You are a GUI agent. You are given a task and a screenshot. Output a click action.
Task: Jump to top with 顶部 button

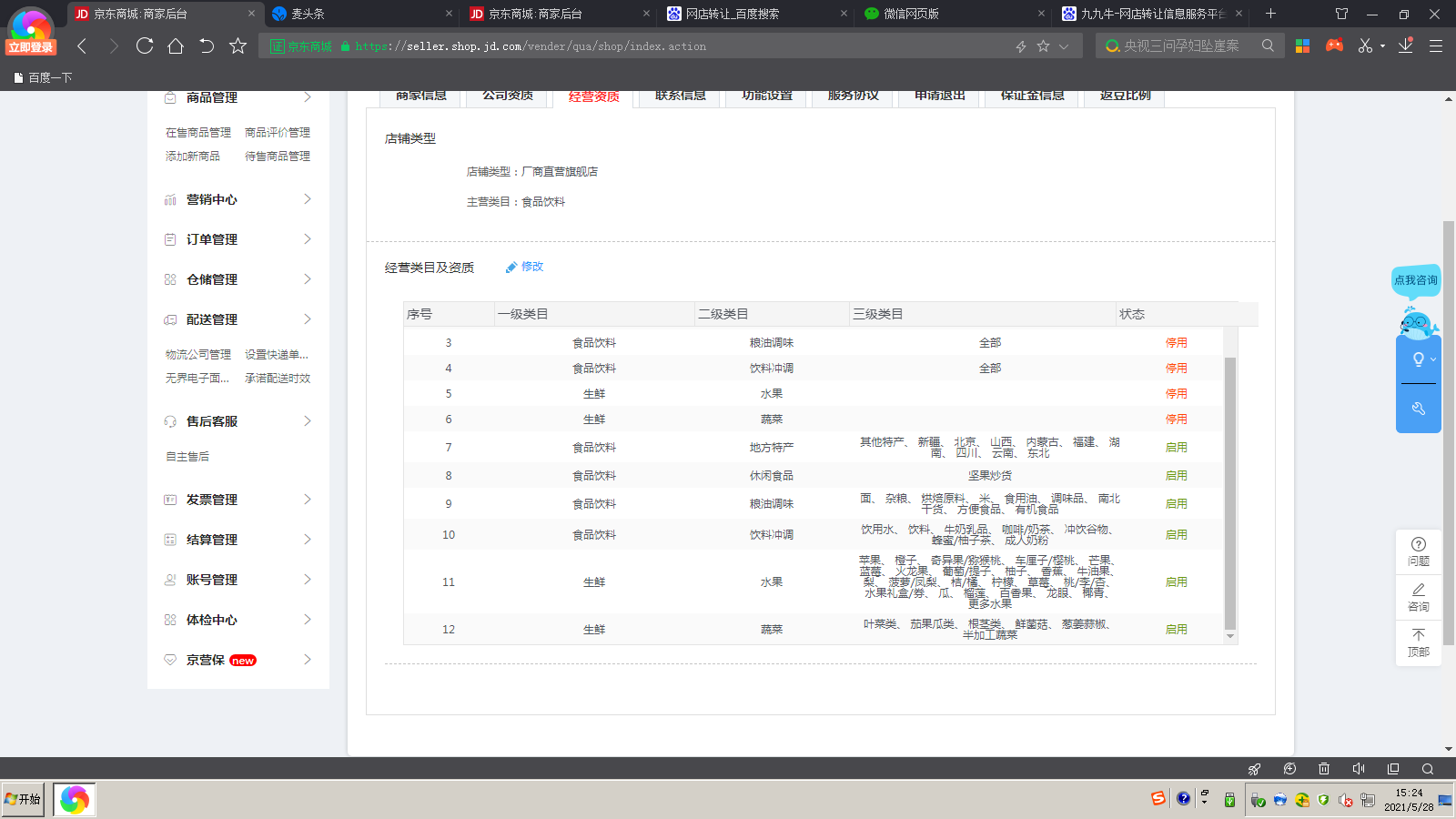pos(1419,642)
